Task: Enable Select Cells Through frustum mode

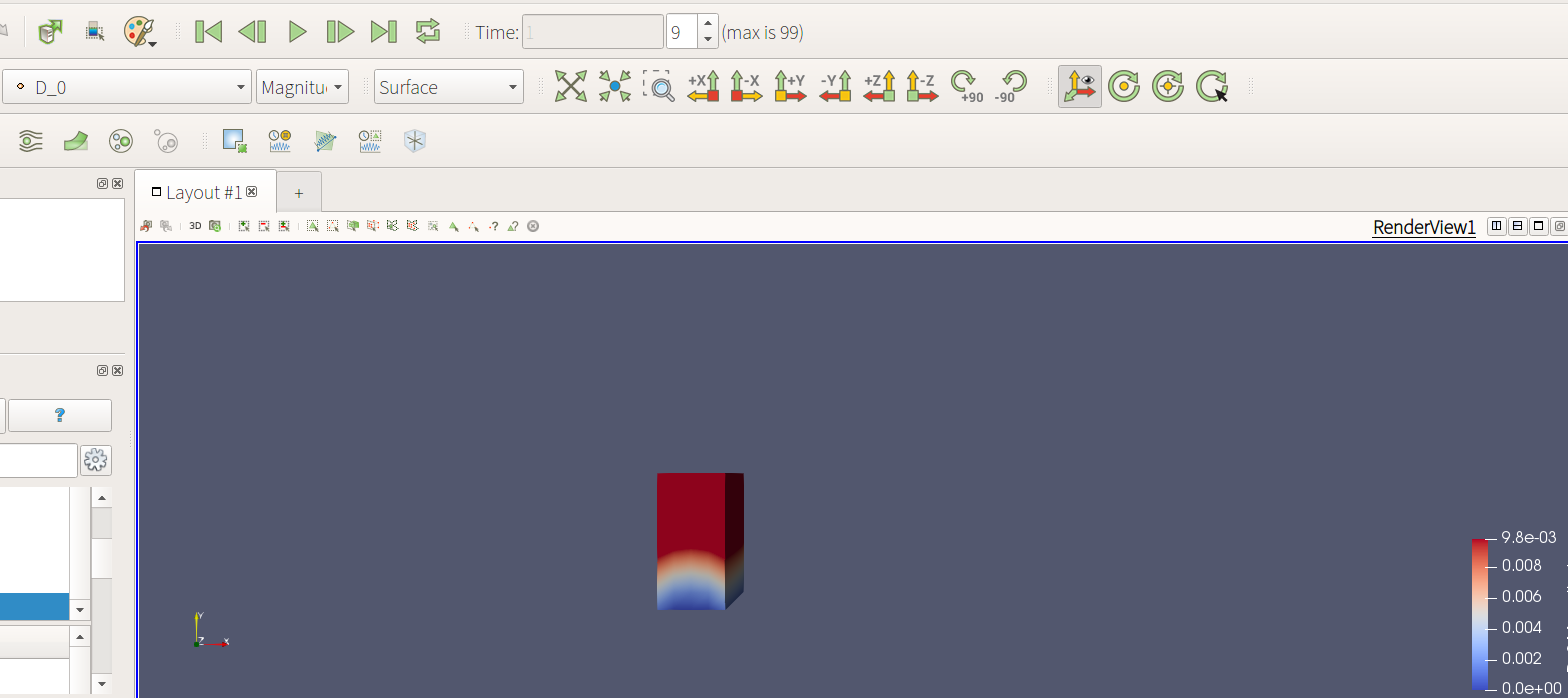Action: tap(353, 226)
